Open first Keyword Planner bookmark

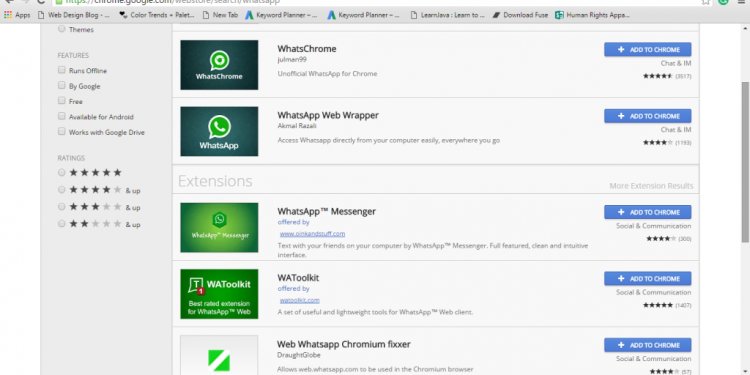coord(281,15)
